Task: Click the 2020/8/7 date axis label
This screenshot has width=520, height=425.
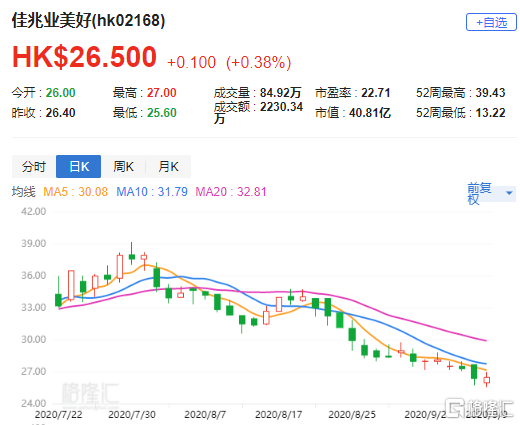Action: coord(205,415)
